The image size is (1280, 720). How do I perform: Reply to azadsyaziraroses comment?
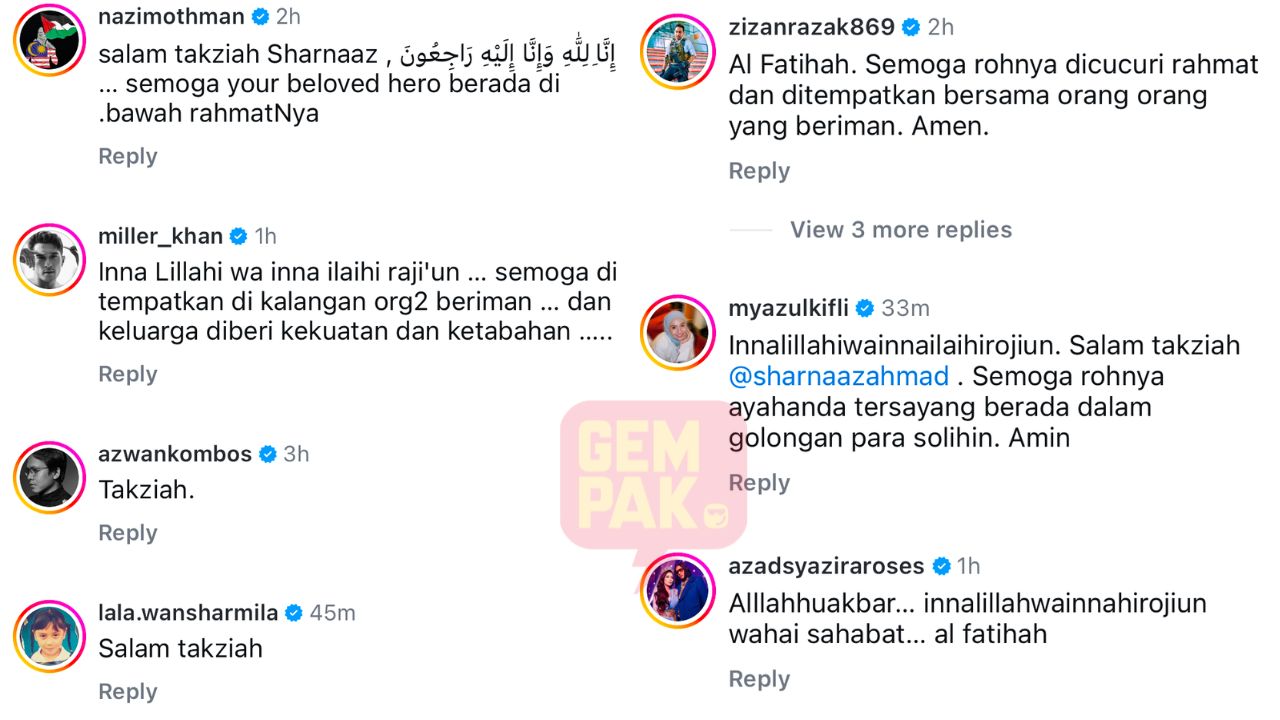coord(759,679)
